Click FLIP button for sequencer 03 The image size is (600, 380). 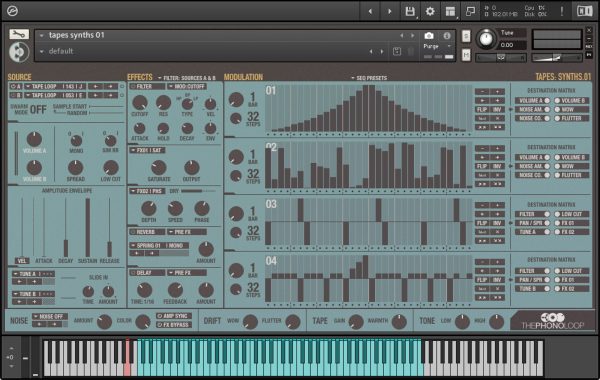click(x=482, y=223)
